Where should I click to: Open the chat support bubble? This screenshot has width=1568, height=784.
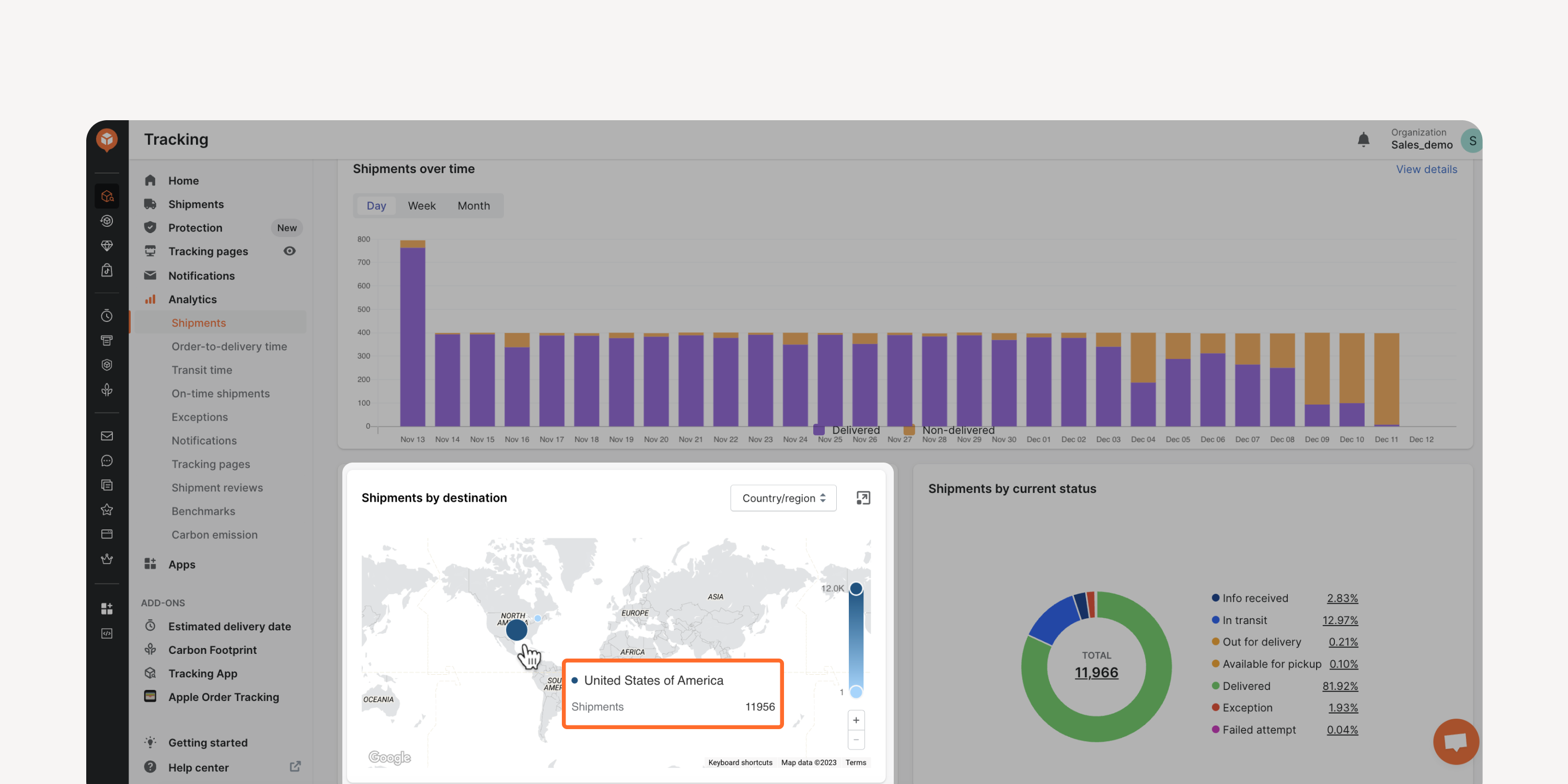pos(1456,741)
